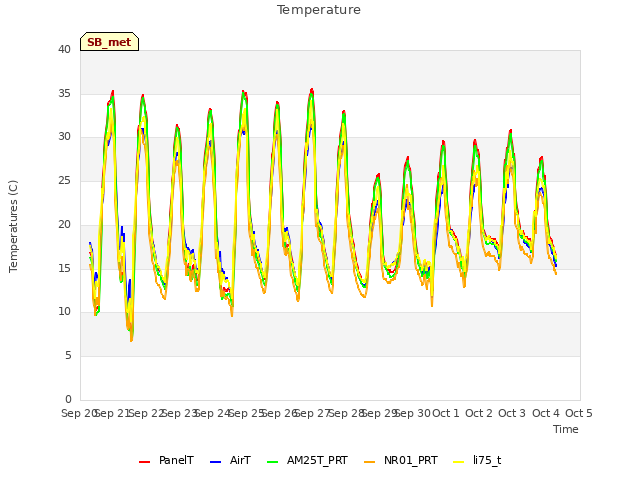
Task: Click the Sep 20 x-axis tick label
Action: pyautogui.click(x=79, y=413)
